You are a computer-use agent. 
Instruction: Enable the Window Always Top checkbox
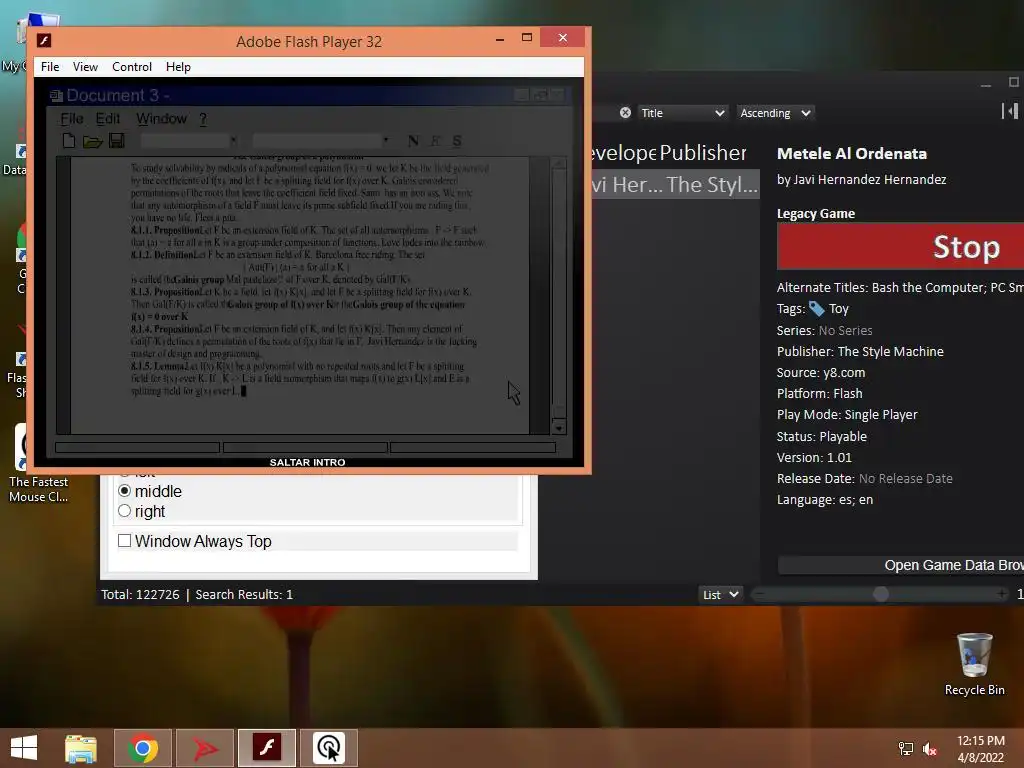click(125, 541)
